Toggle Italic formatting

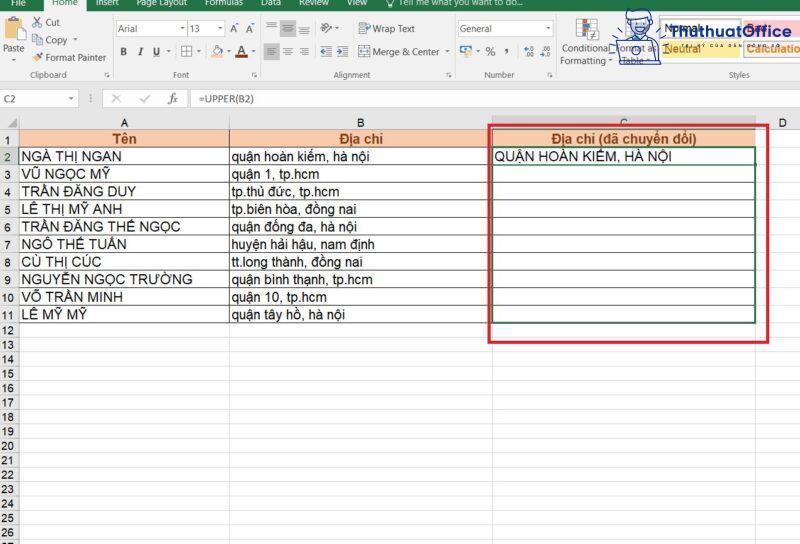click(x=140, y=52)
